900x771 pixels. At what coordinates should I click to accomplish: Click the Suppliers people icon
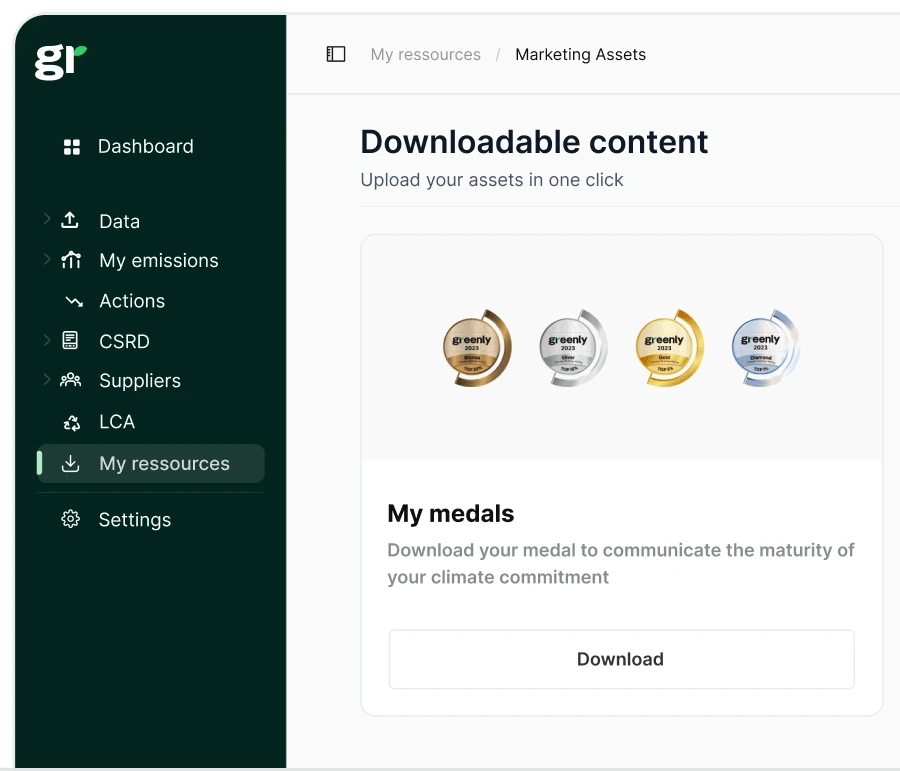pyautogui.click(x=71, y=380)
